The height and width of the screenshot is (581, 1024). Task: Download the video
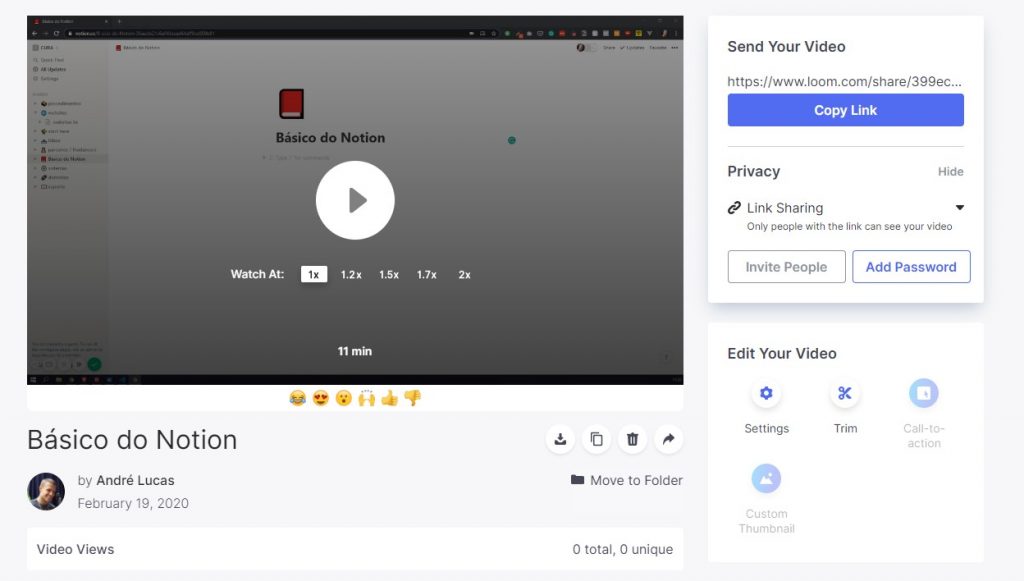(x=560, y=439)
